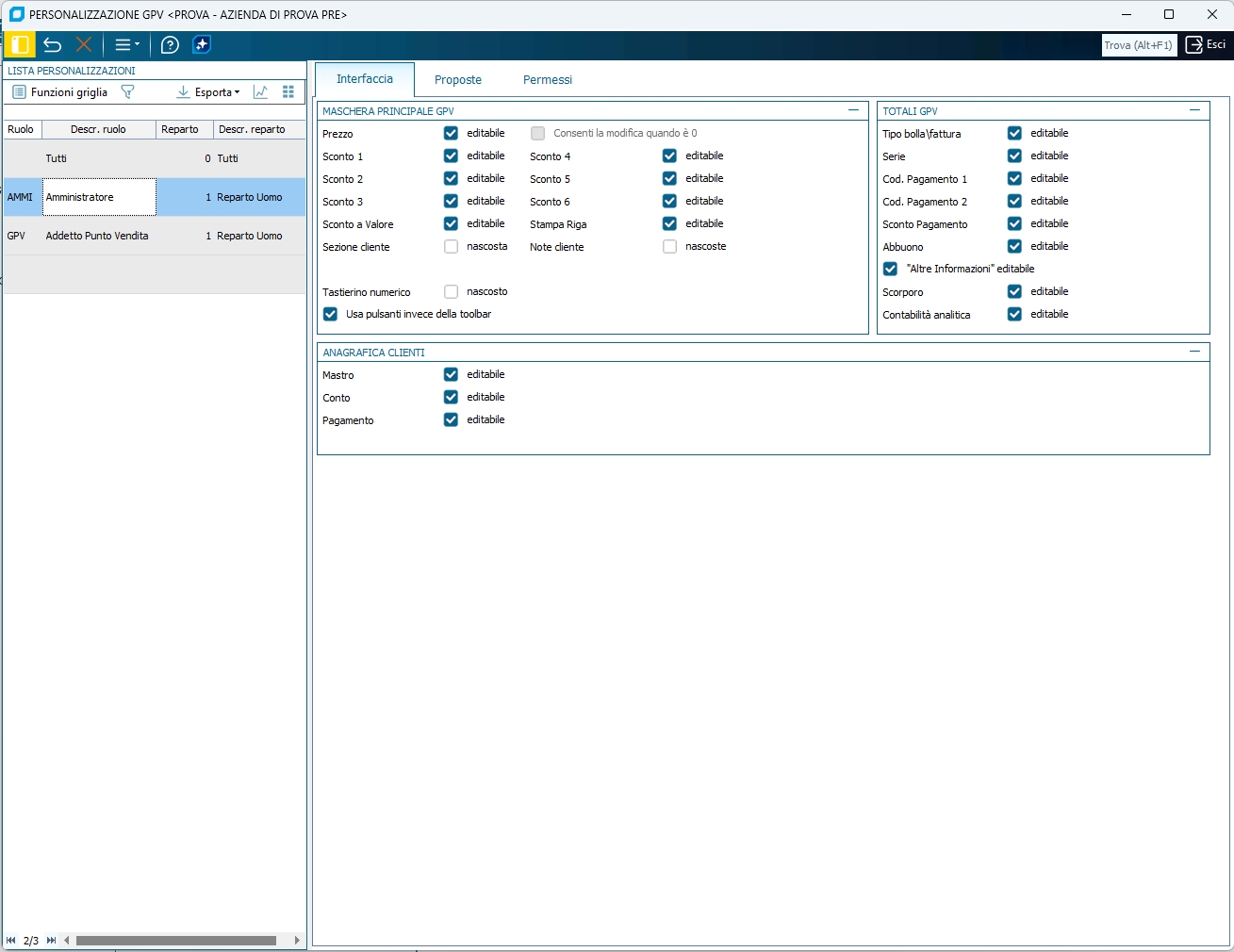Click the AI sparkle assistant icon
This screenshot has height=952, width=1234.
202,44
